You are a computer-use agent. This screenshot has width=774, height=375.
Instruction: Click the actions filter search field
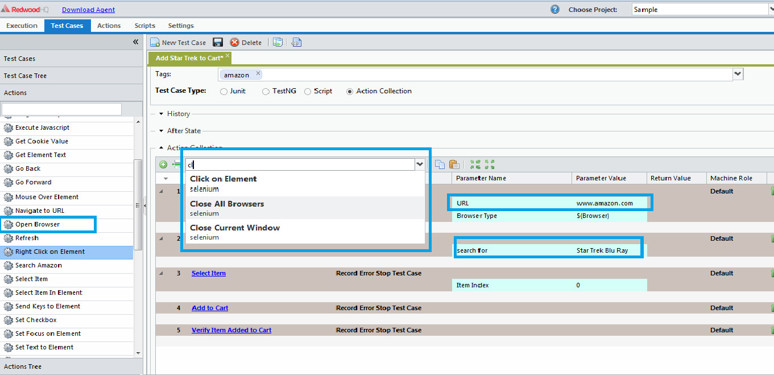(62, 109)
